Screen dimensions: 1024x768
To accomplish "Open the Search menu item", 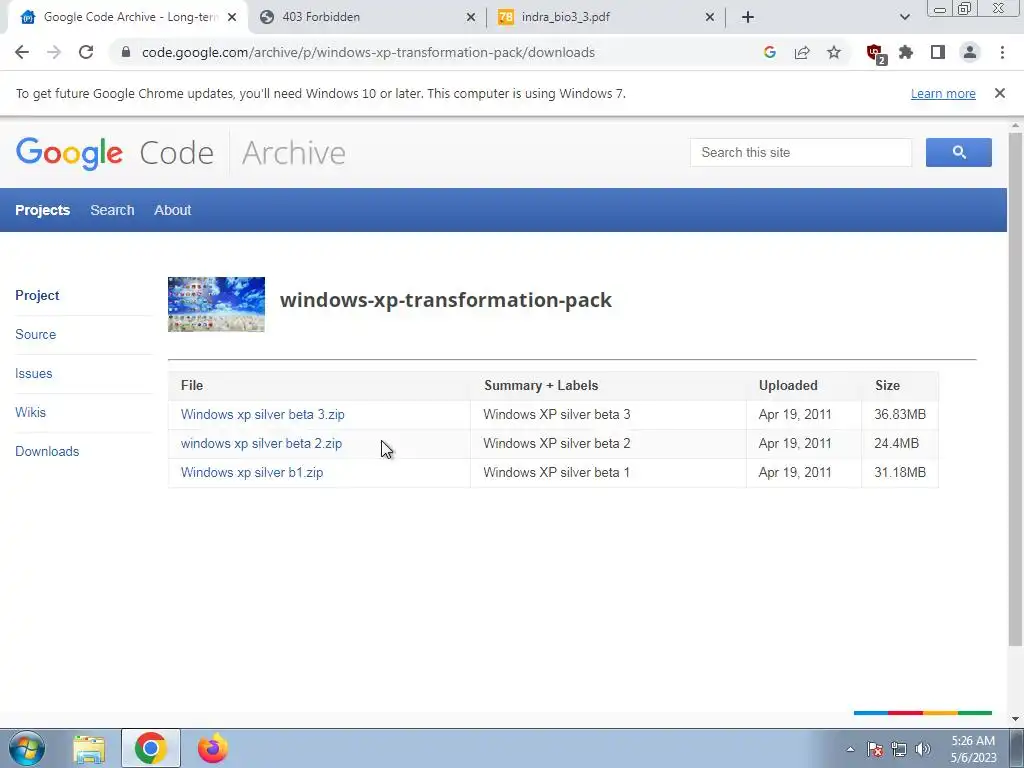I will pos(112,210).
